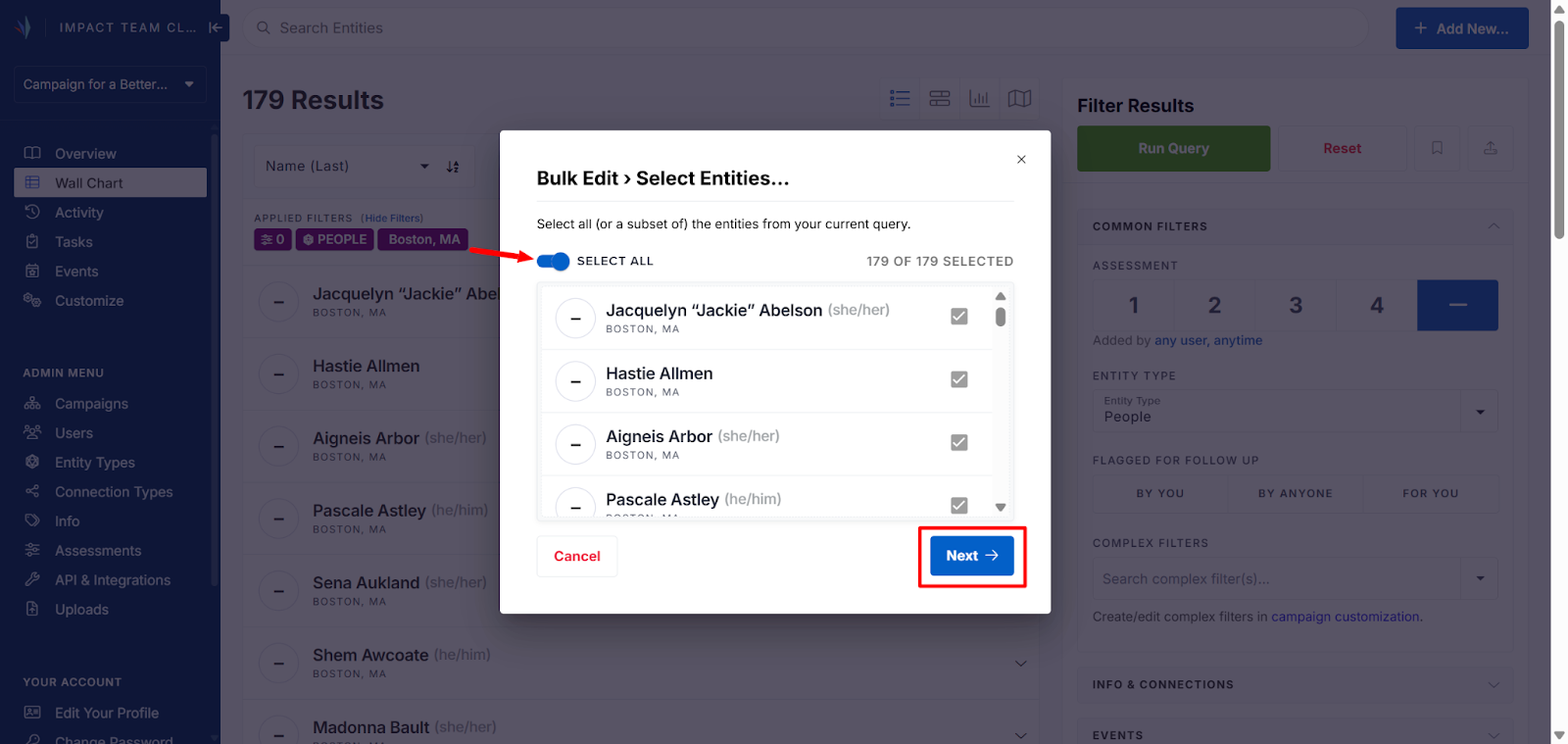This screenshot has width=1568, height=744.
Task: Expand Madonna Bault's row chevron
Action: click(1020, 735)
